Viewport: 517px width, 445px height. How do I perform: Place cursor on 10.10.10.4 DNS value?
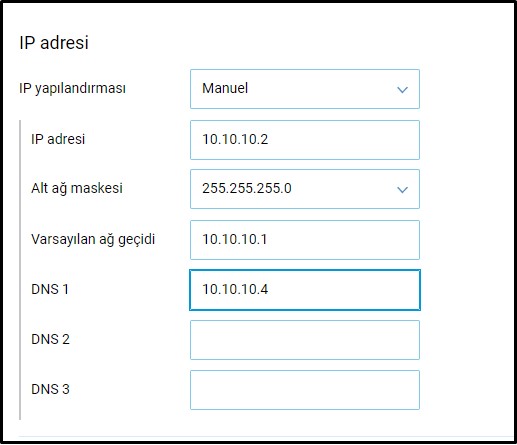tap(235, 289)
